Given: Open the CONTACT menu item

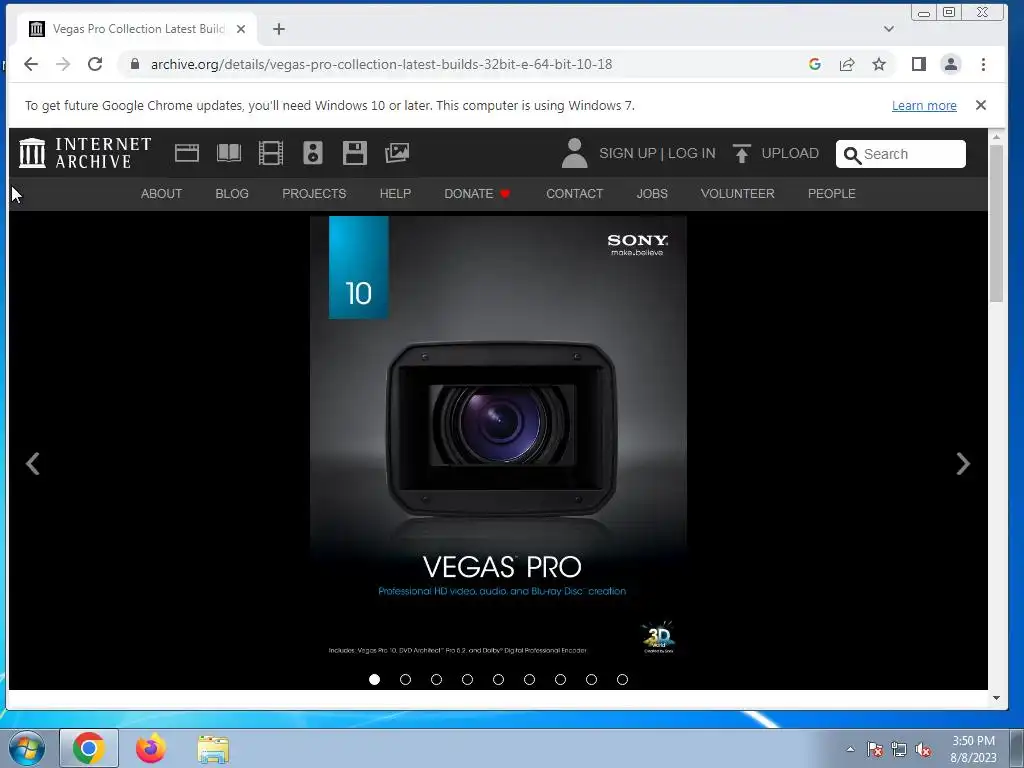Looking at the screenshot, I should [575, 193].
